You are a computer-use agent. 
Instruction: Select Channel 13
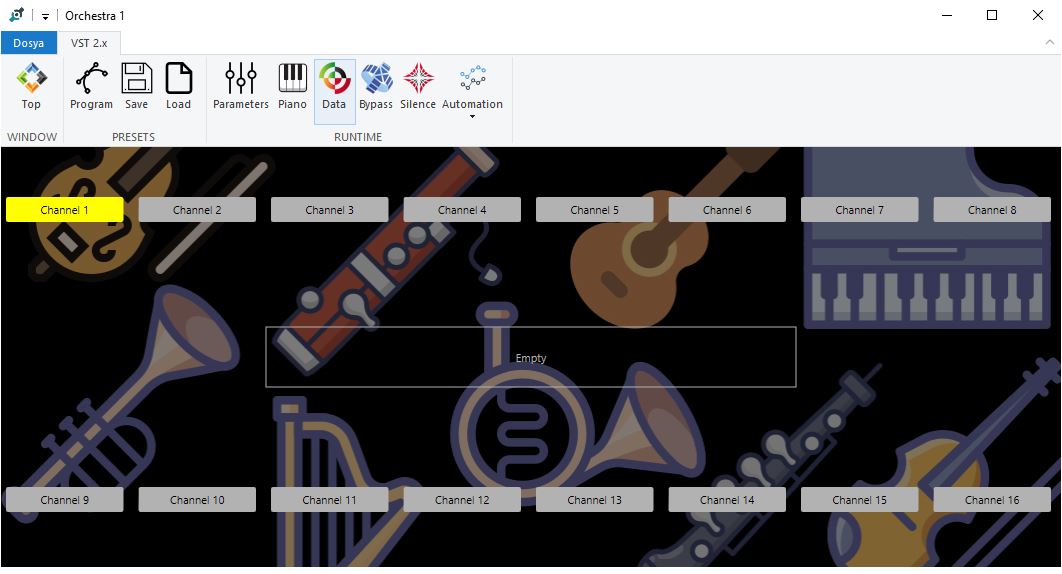pyautogui.click(x=595, y=500)
